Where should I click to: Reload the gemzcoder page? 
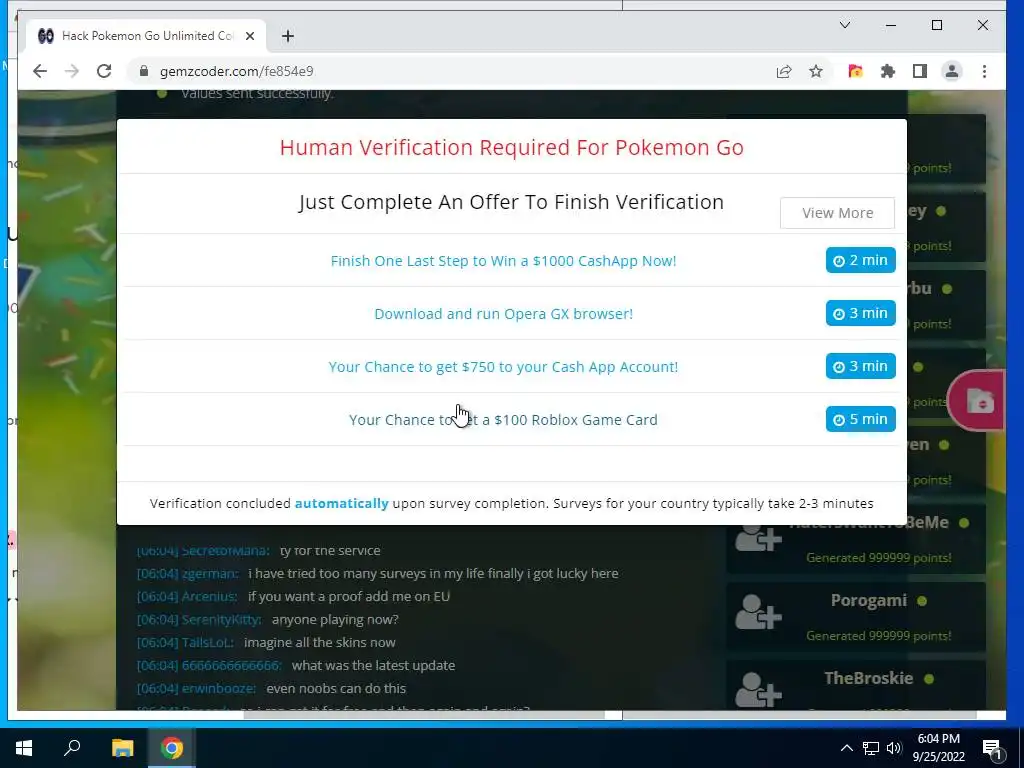click(x=104, y=71)
